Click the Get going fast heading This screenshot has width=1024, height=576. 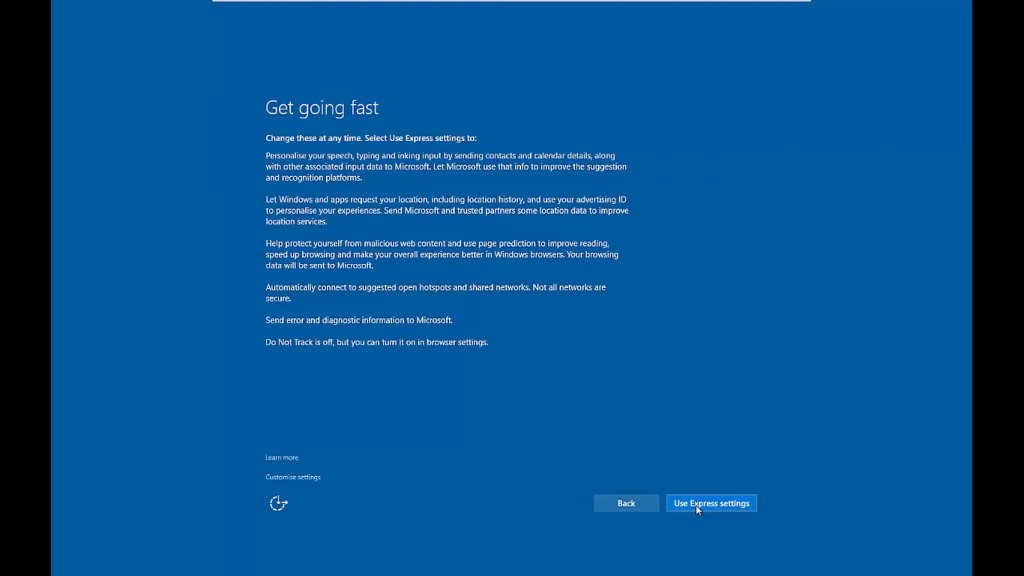[x=322, y=107]
